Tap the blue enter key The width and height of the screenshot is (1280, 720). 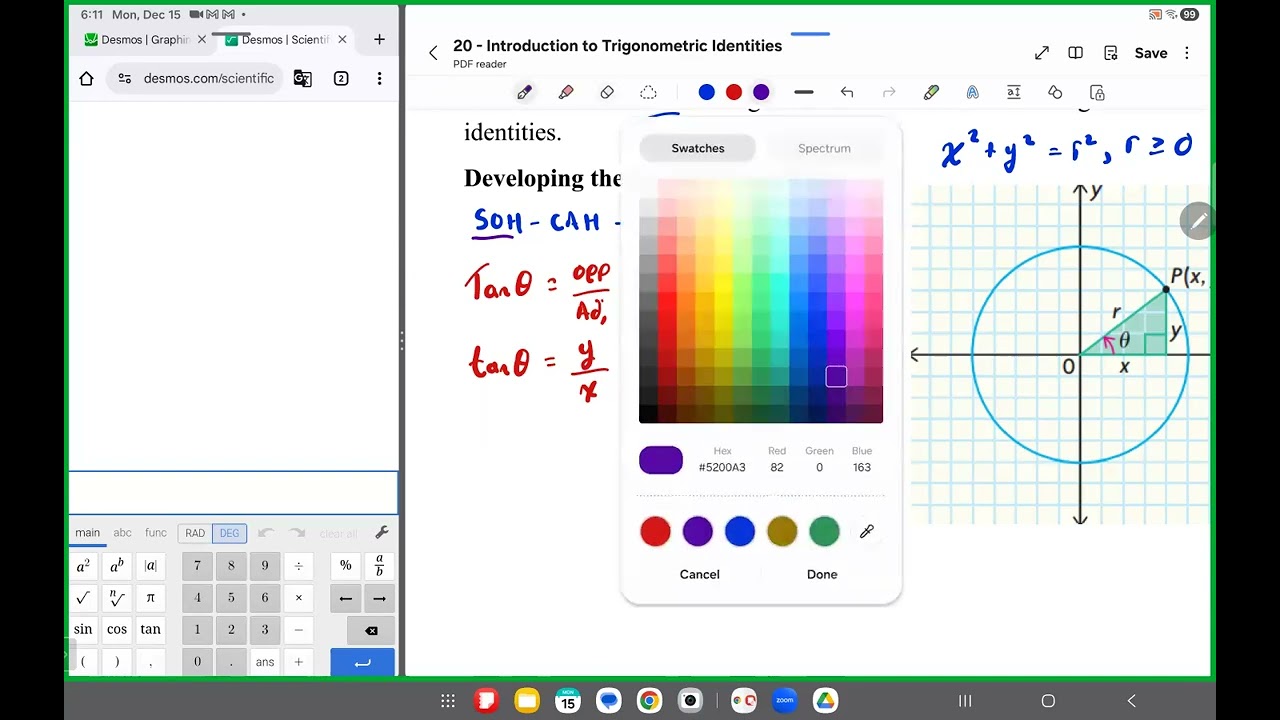[362, 662]
